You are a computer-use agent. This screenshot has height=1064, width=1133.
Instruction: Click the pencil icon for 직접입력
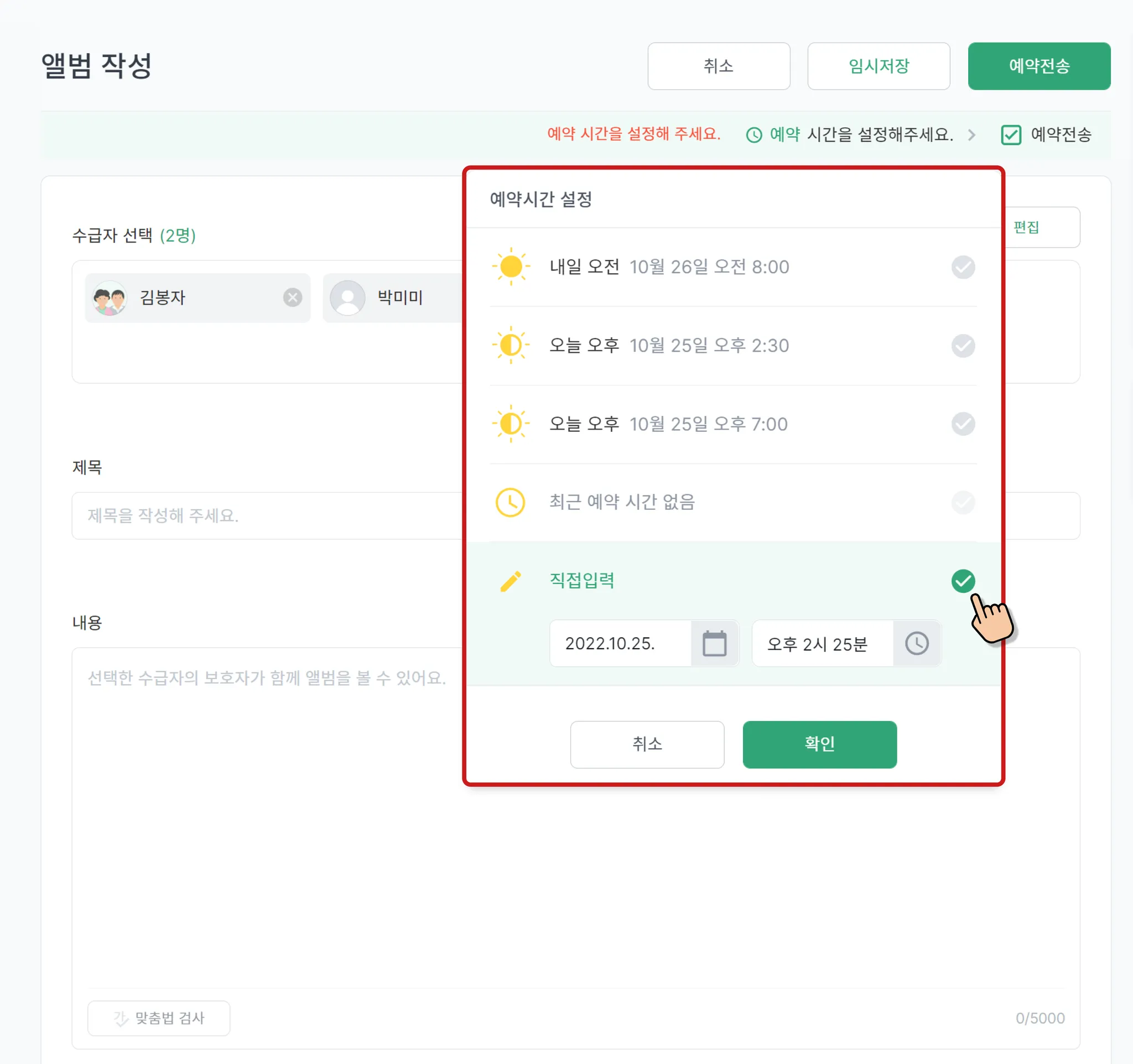[511, 581]
